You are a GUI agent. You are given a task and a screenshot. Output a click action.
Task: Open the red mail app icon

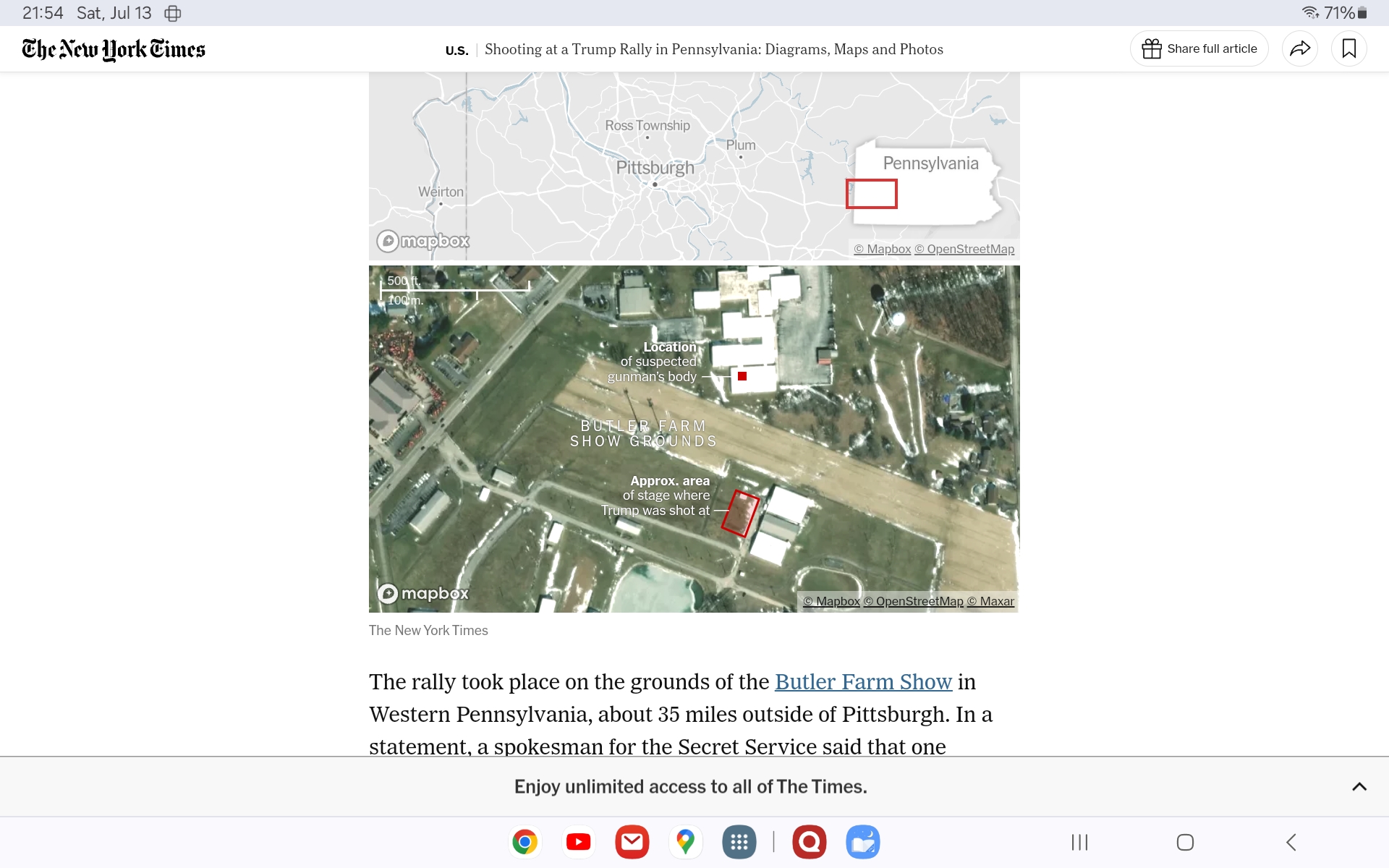coord(632,842)
